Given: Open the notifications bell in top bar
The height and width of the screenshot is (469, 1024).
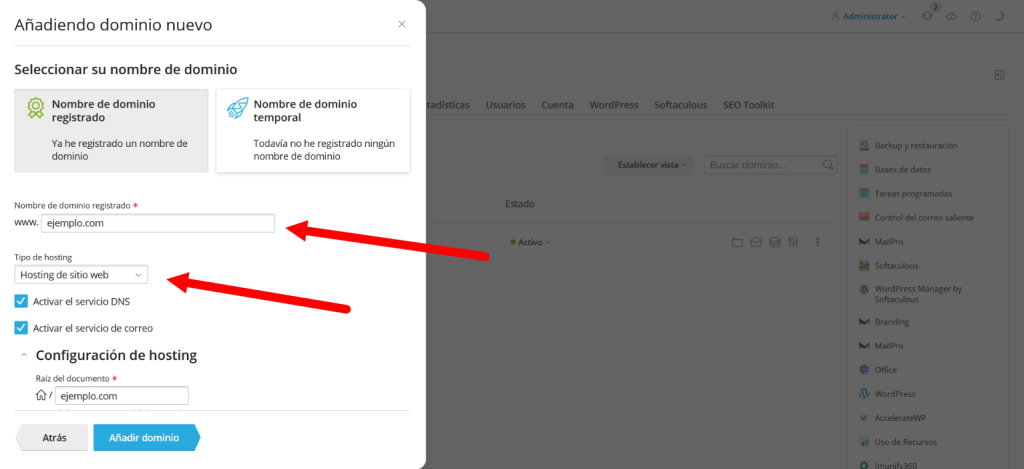Looking at the screenshot, I should tap(927, 17).
